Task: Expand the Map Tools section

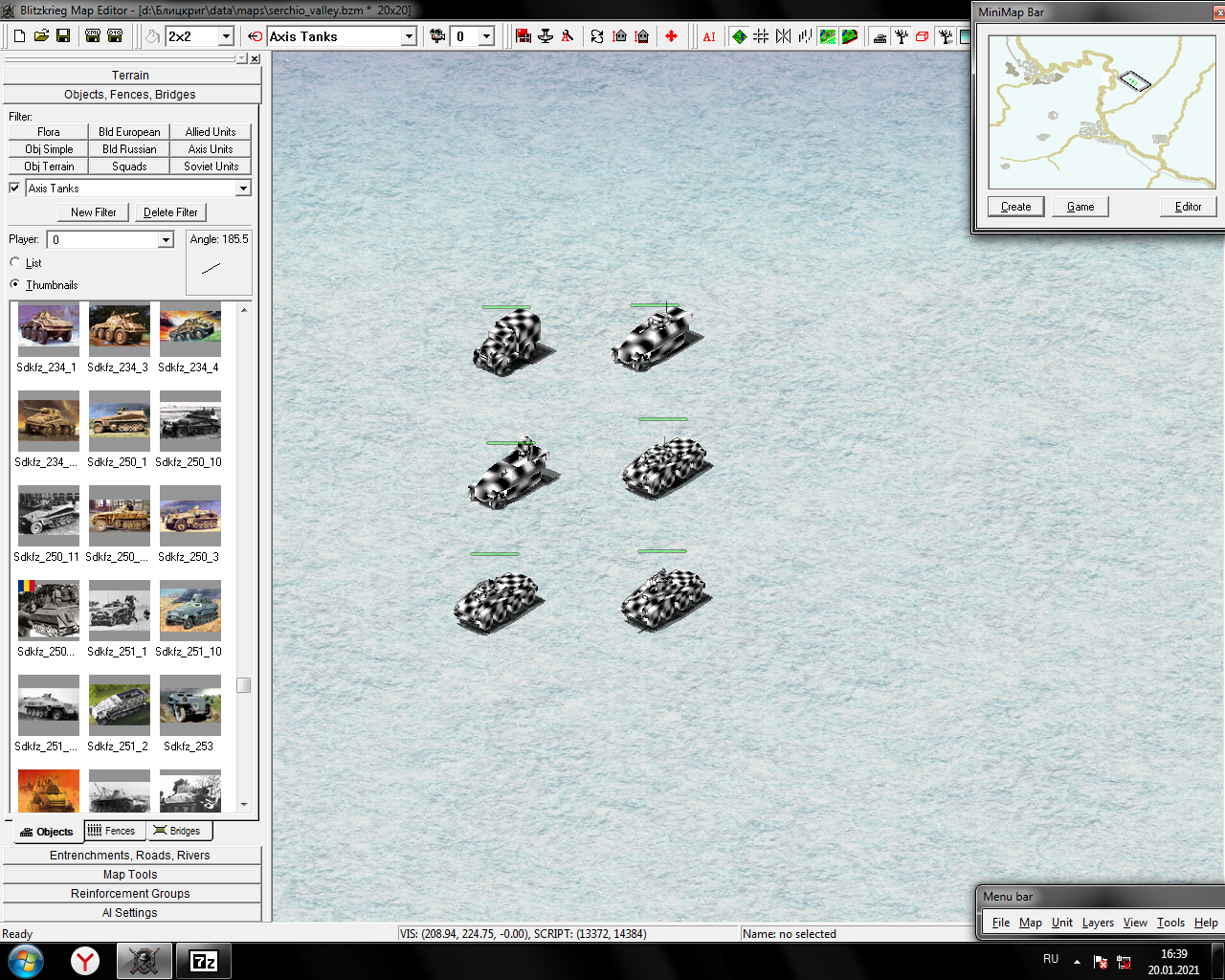Action: click(130, 874)
